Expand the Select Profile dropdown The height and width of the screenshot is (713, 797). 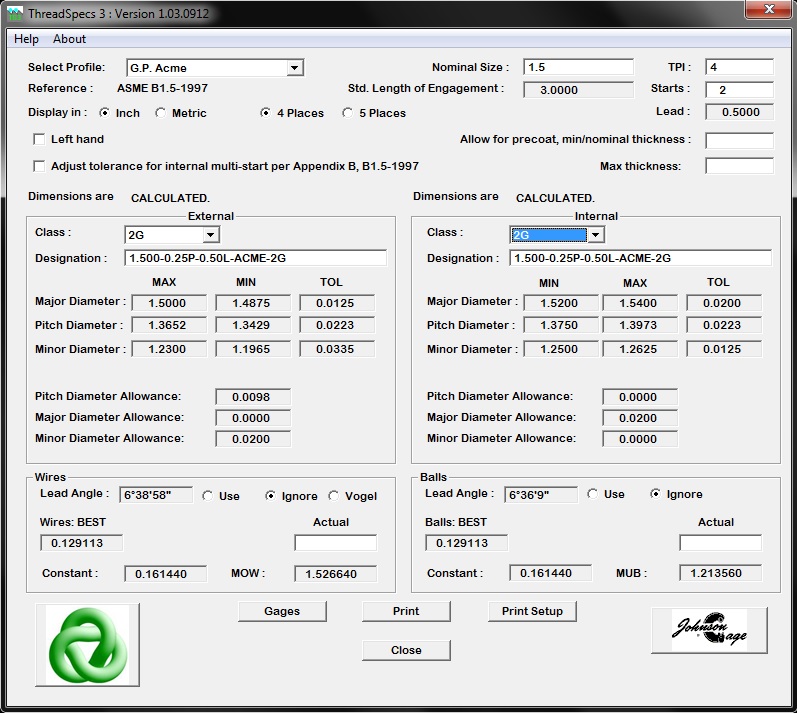(x=294, y=68)
